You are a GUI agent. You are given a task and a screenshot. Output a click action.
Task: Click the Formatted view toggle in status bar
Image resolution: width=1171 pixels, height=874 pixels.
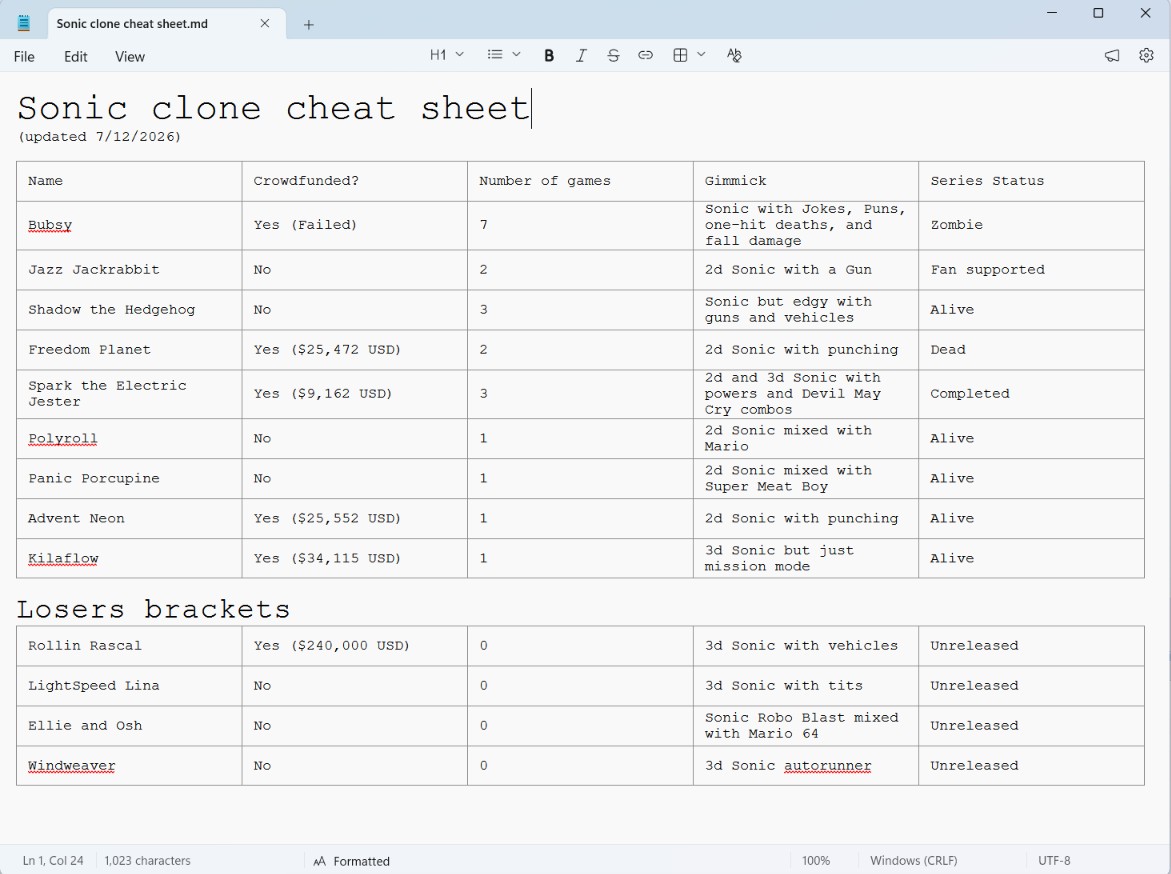[x=351, y=861]
